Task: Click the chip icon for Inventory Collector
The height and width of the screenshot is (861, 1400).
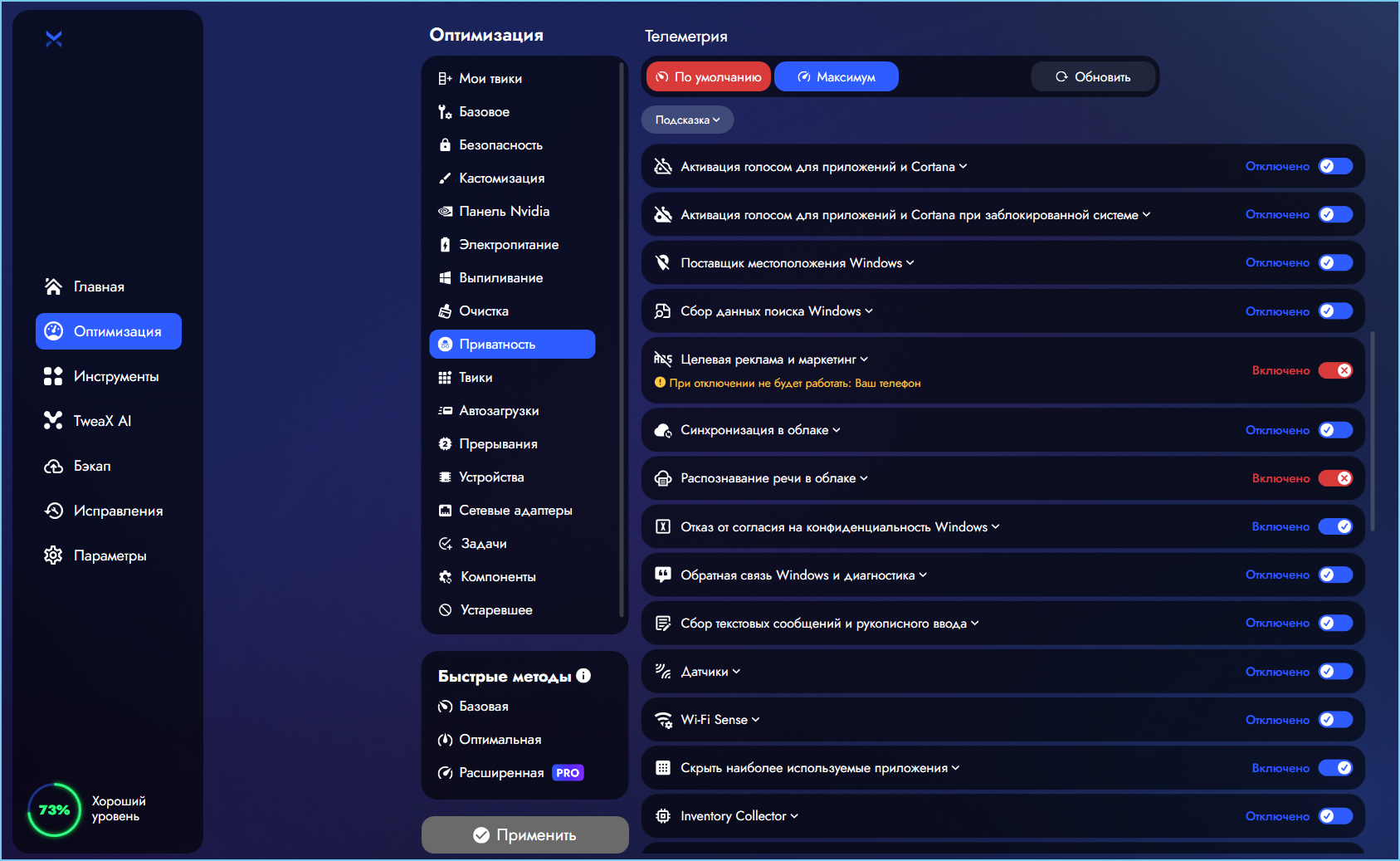Action: (x=663, y=816)
